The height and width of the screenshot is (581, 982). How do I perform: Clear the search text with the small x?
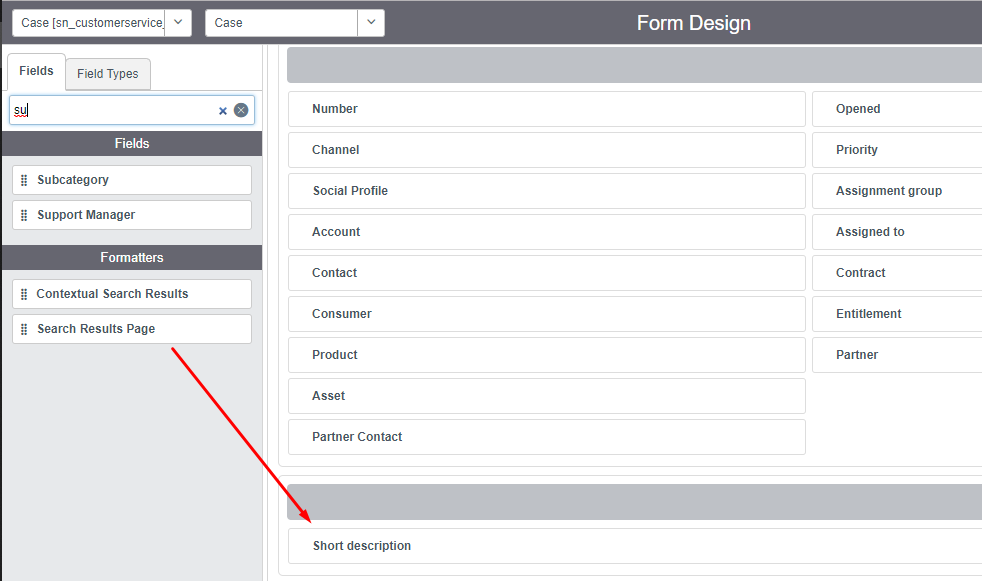(x=223, y=111)
